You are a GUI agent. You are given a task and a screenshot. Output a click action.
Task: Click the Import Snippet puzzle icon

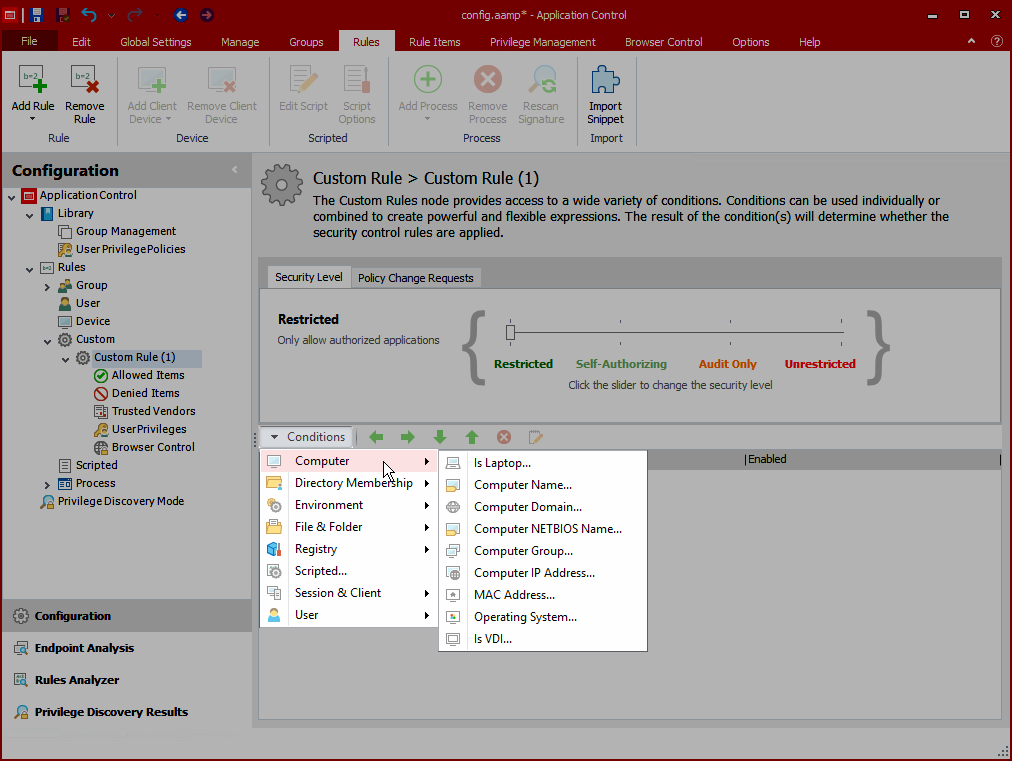click(605, 81)
